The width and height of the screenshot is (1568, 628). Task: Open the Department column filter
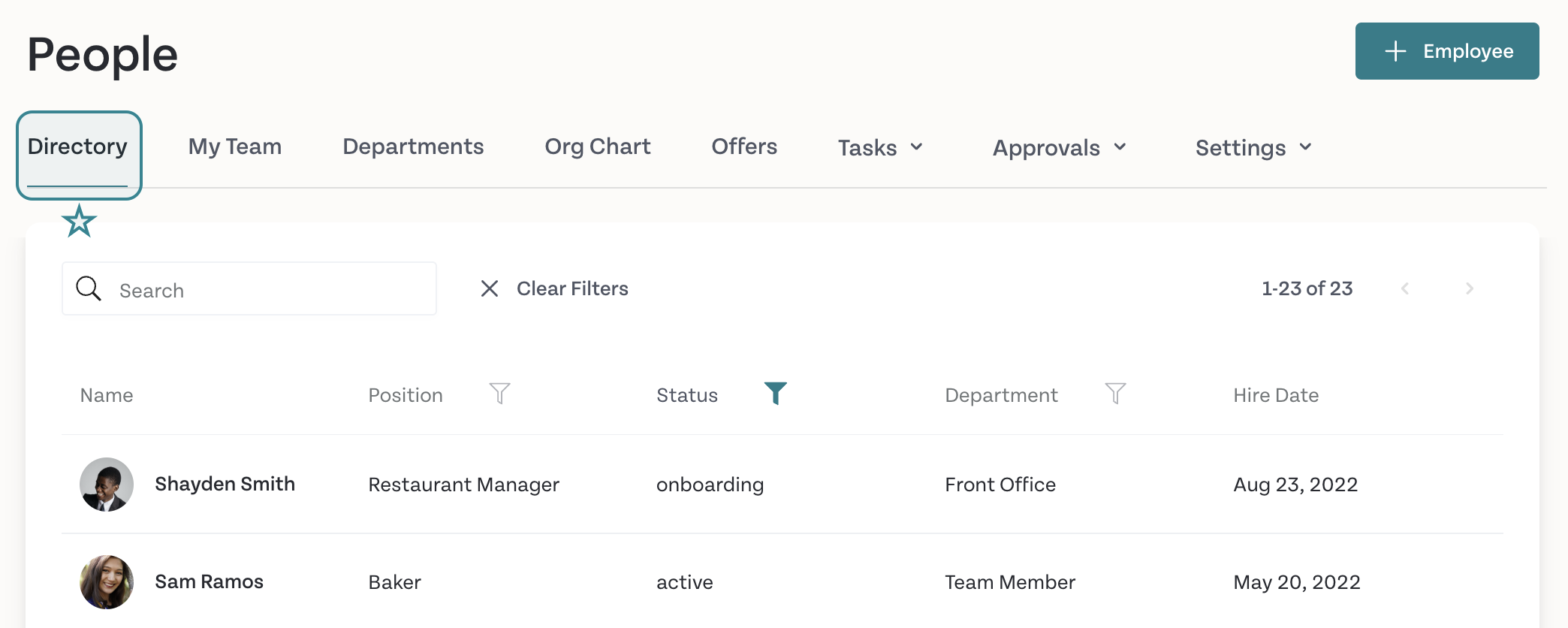[1115, 394]
